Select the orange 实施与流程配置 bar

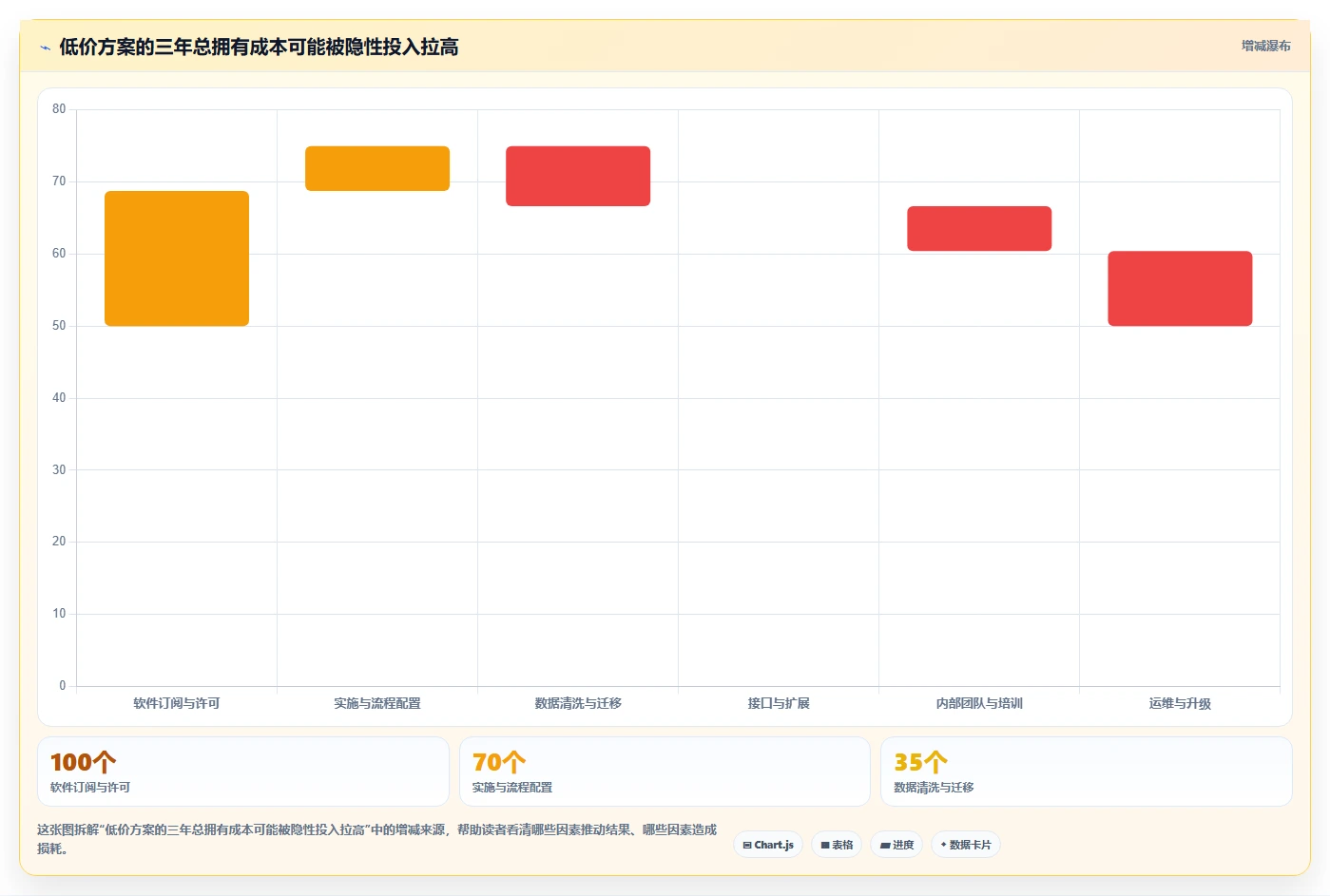pyautogui.click(x=377, y=168)
